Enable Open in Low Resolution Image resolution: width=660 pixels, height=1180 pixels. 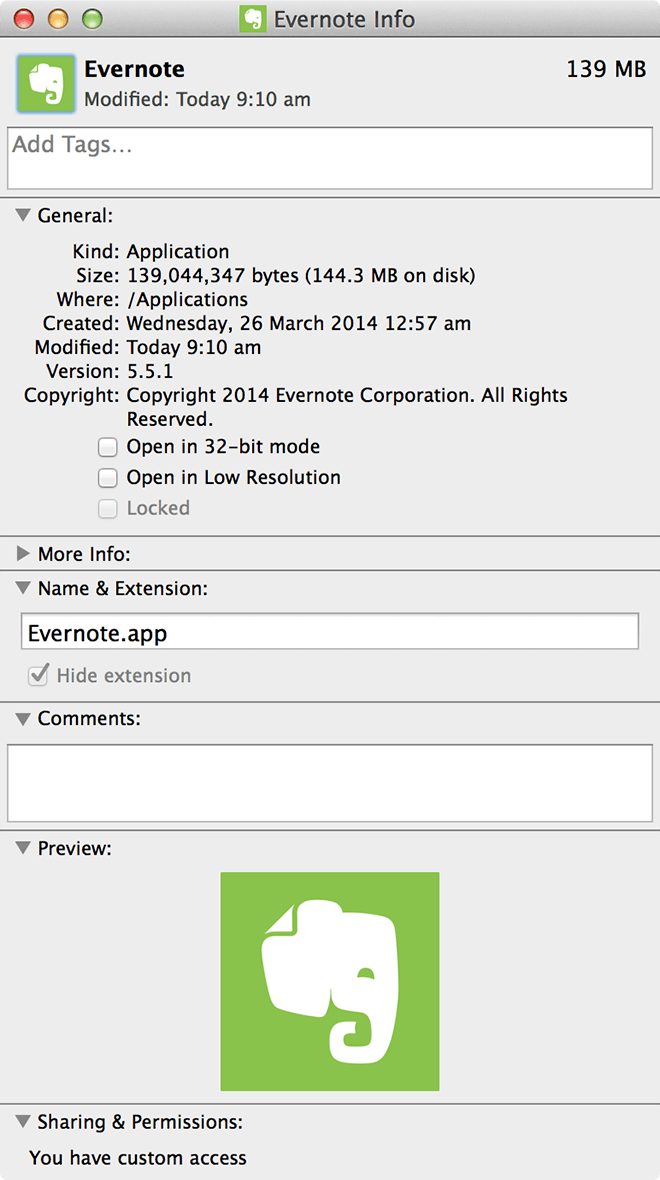pyautogui.click(x=108, y=478)
